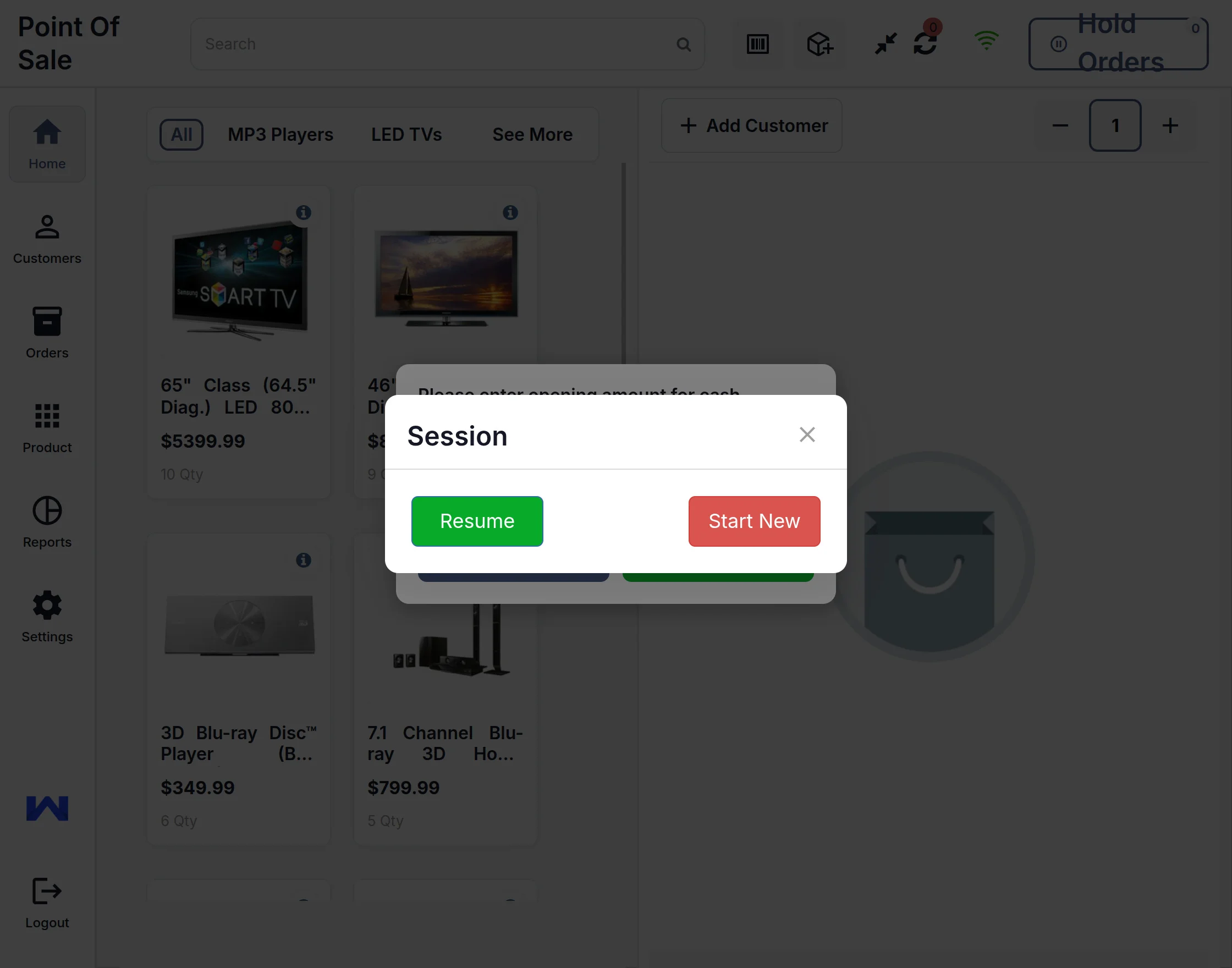Select the MP3 Players category
Viewport: 1232px width, 968px height.
(280, 135)
